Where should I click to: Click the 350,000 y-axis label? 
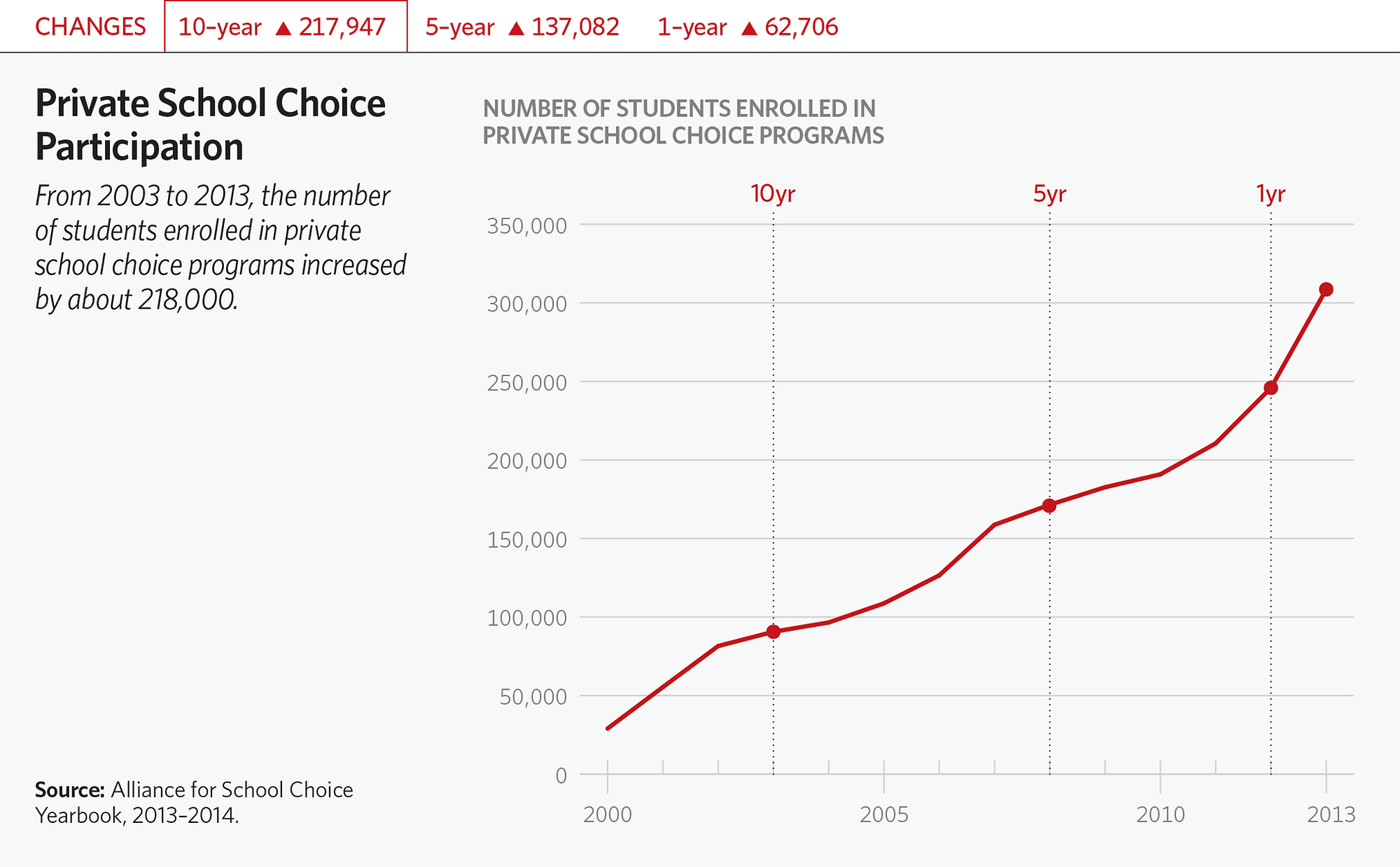526,226
